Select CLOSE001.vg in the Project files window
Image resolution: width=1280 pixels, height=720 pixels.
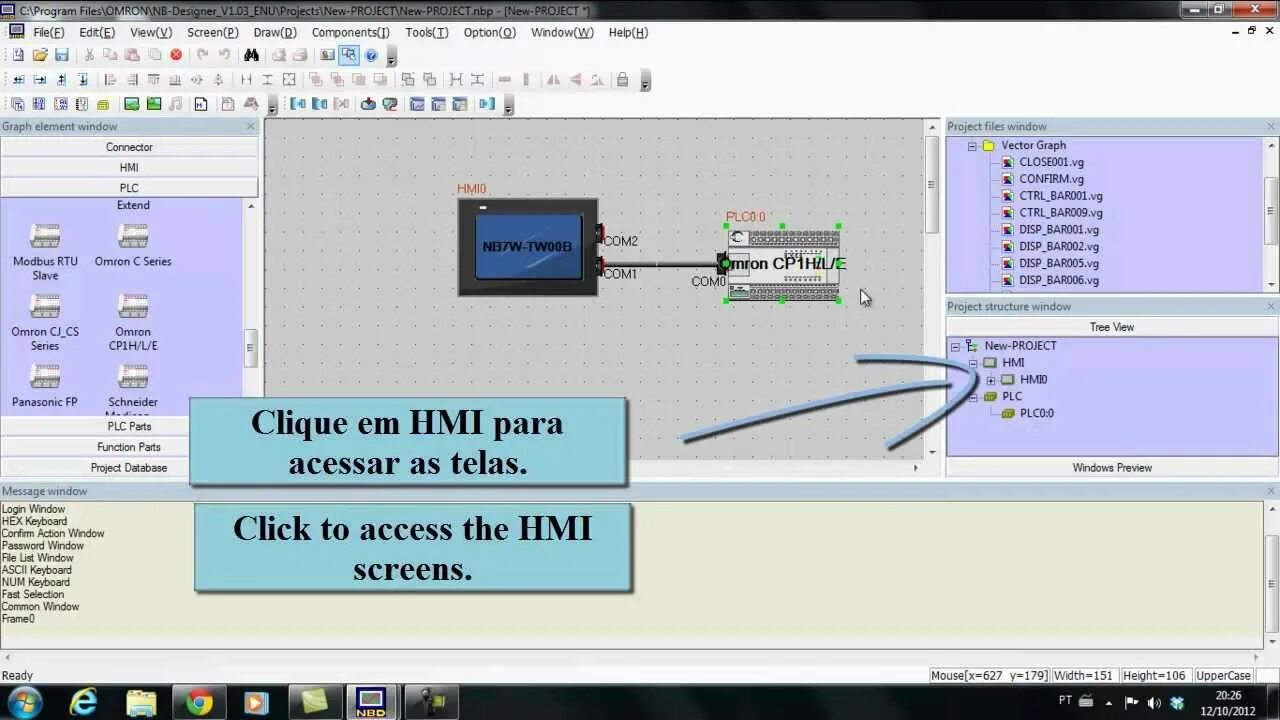(x=1051, y=162)
